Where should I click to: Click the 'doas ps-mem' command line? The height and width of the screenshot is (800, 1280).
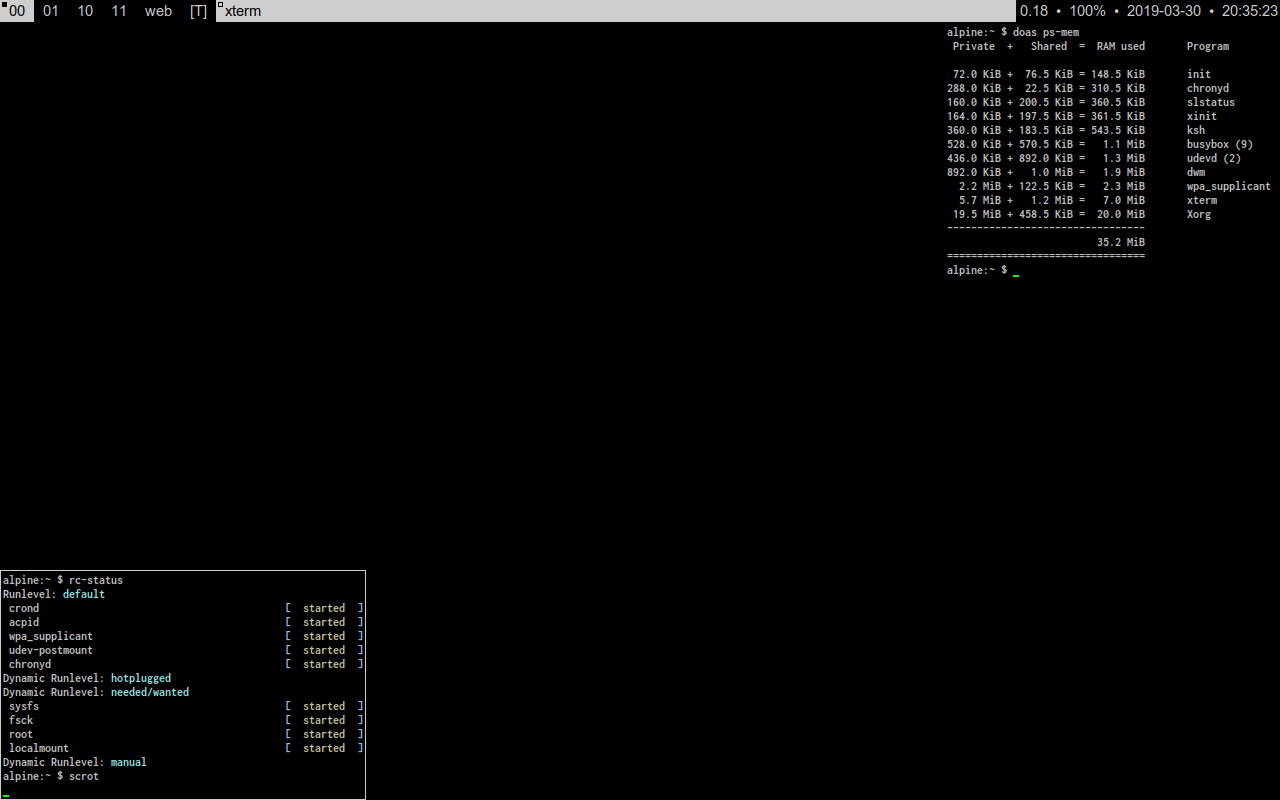(1013, 32)
